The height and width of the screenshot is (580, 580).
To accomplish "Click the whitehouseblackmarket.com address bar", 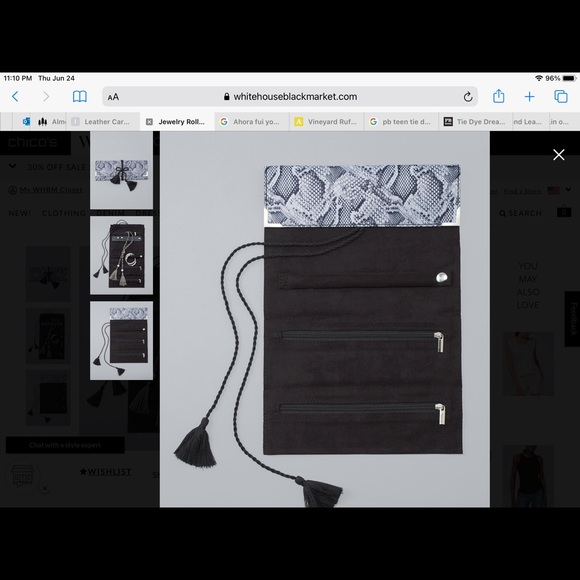I will 290,97.
